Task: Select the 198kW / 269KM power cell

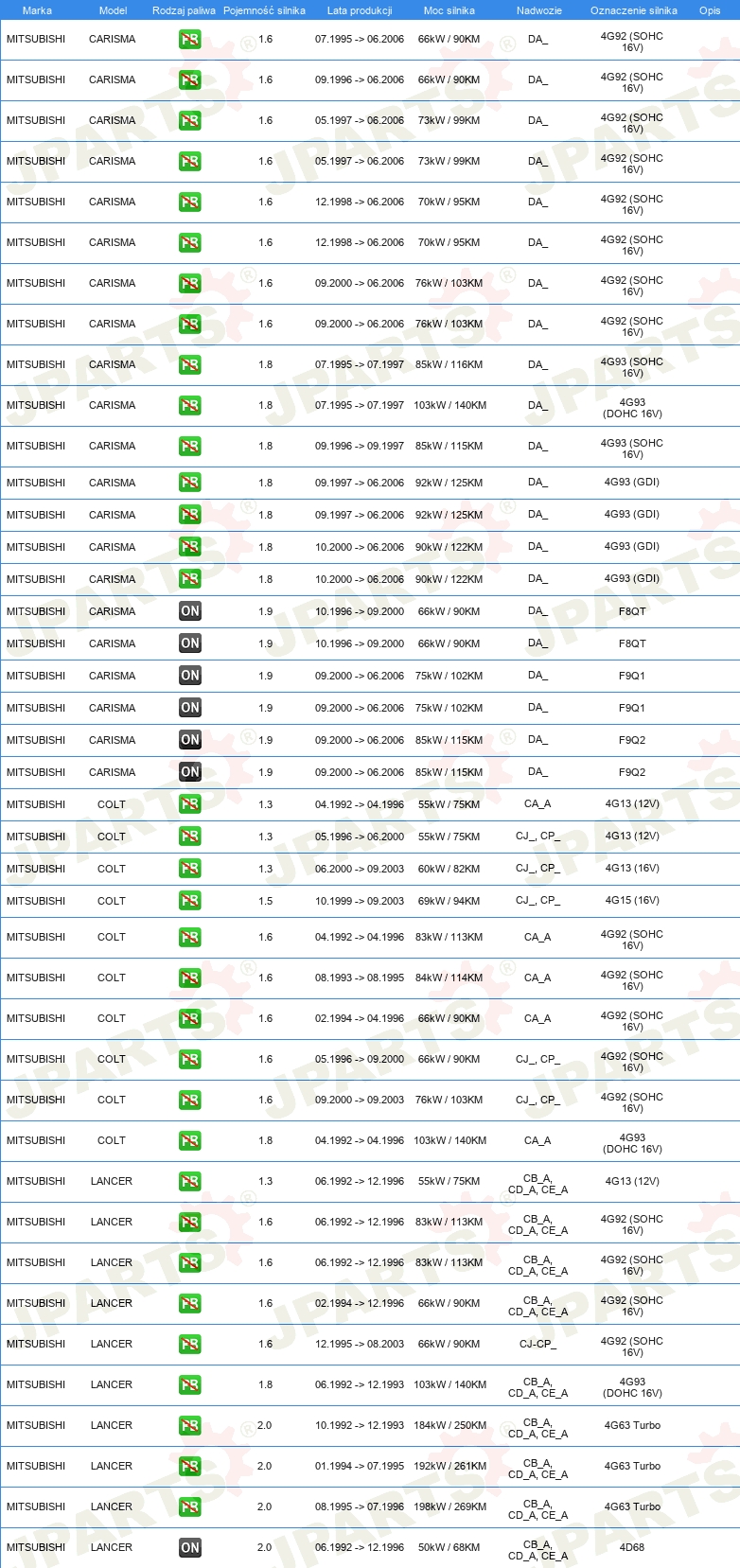Action: coord(449,1506)
